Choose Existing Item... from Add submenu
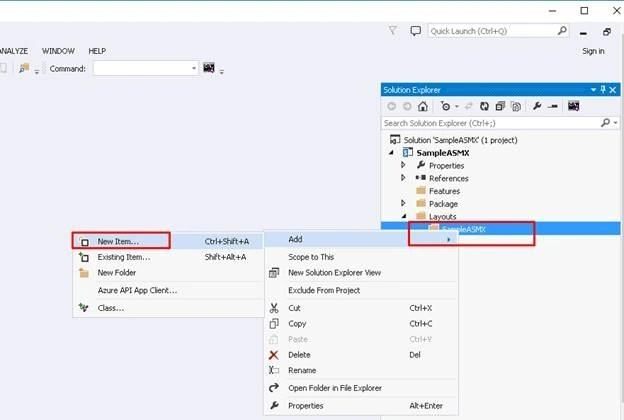The width and height of the screenshot is (624, 420). coord(168,257)
